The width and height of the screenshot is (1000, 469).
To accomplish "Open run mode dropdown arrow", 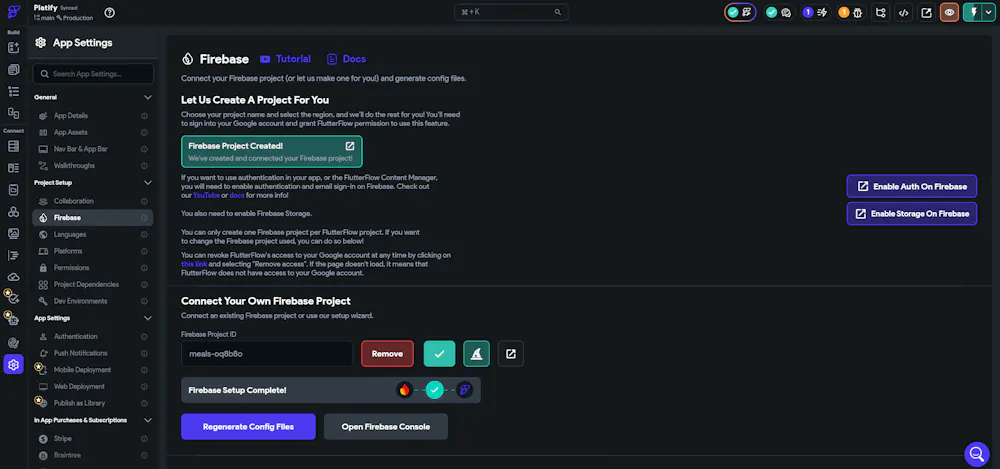I will (989, 12).
